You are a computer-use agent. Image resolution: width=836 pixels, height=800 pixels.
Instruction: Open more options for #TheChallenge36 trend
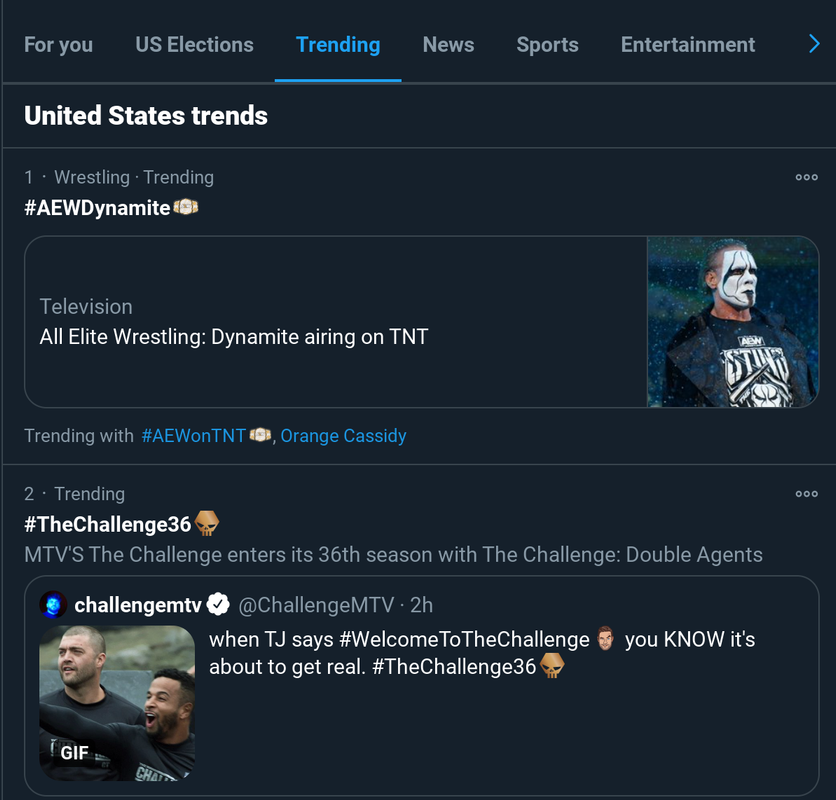(806, 494)
